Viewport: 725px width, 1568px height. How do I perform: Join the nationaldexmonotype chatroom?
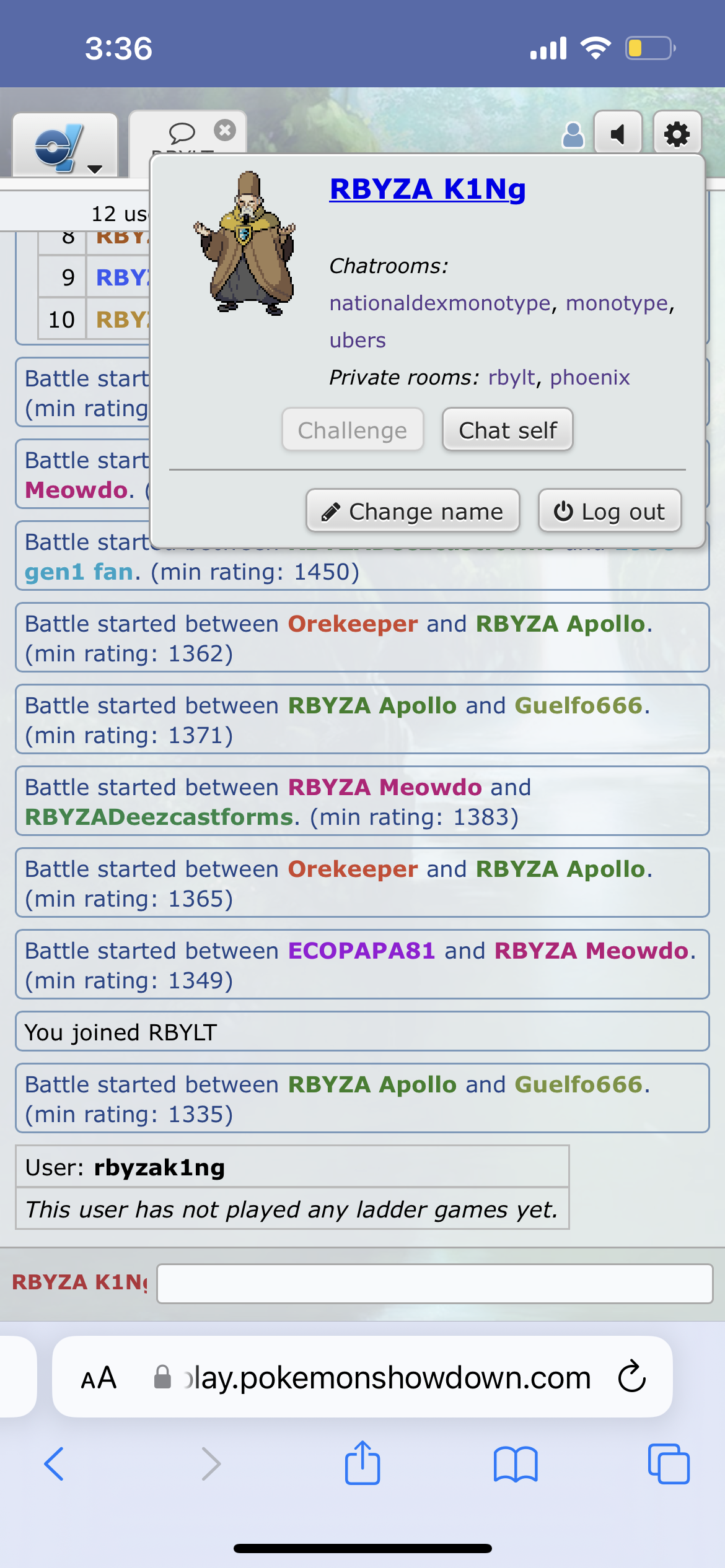(x=440, y=303)
